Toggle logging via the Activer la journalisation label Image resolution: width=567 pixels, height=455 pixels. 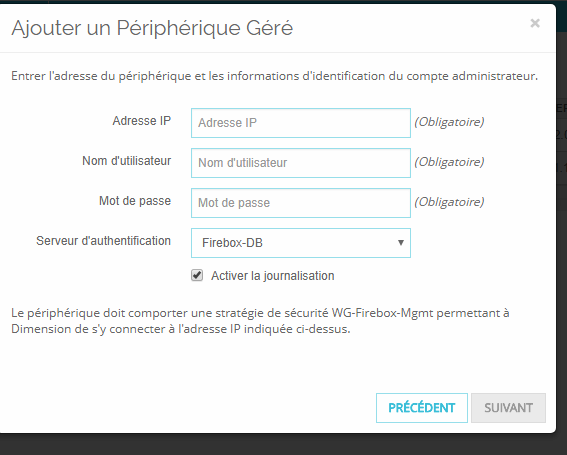273,276
